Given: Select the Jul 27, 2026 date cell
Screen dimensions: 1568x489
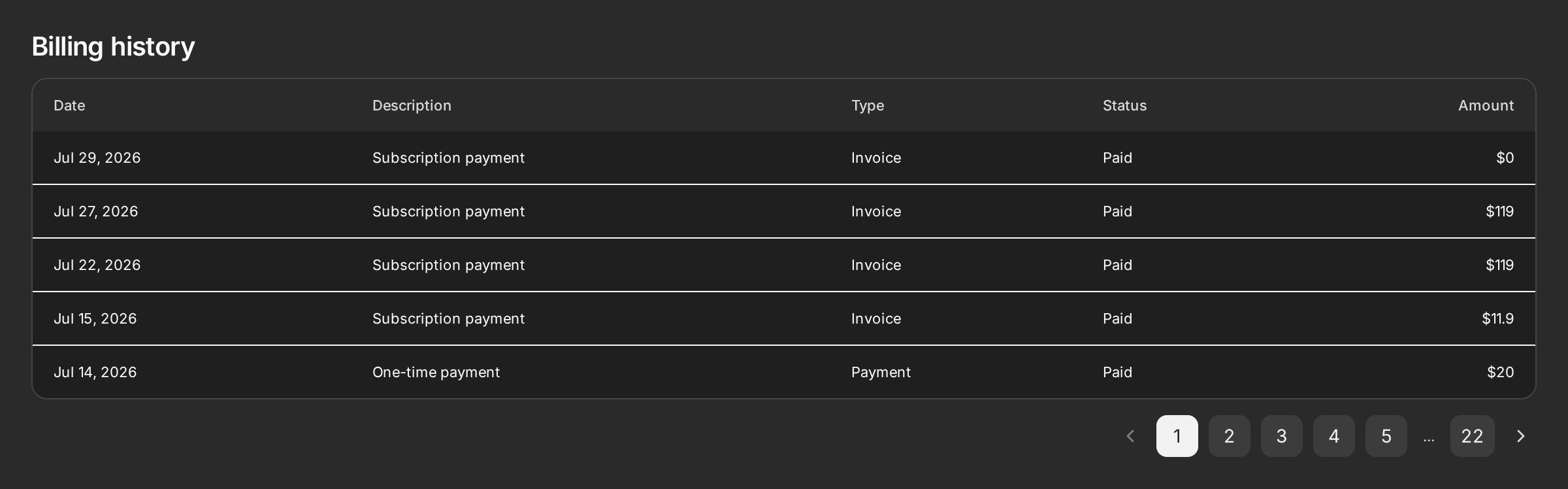Looking at the screenshot, I should click(x=95, y=212).
